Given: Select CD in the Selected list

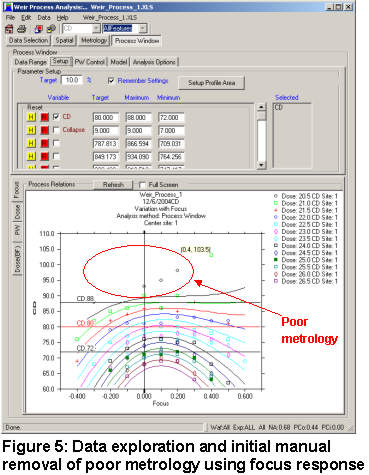Looking at the screenshot, I should [279, 107].
